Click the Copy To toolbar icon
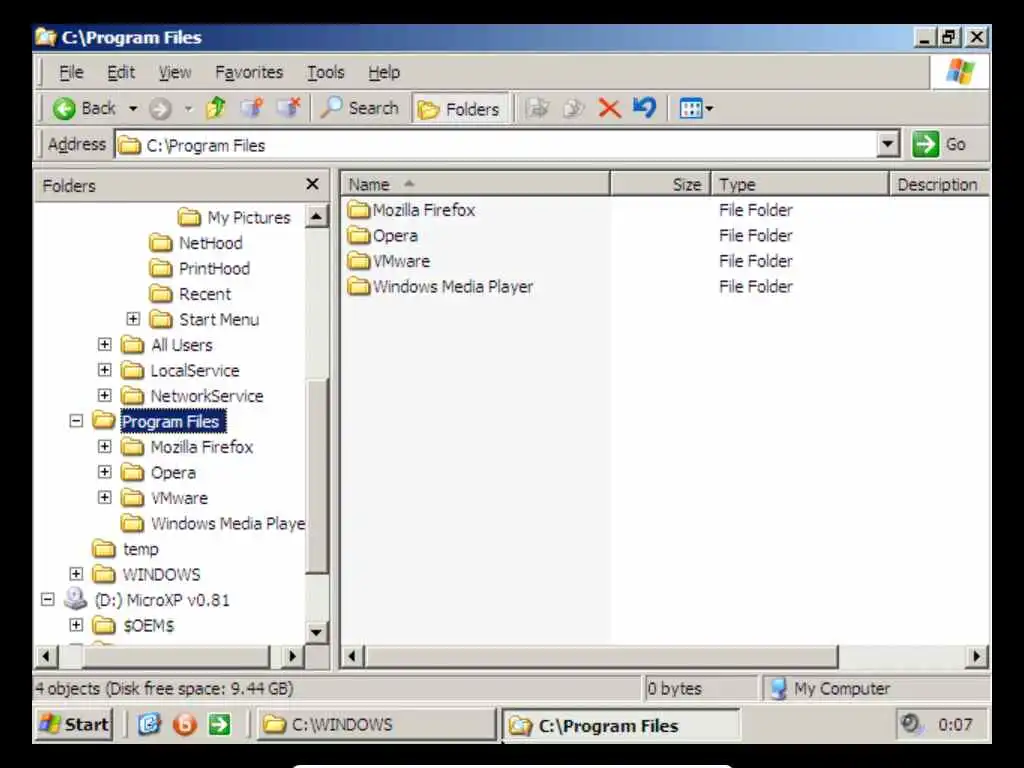This screenshot has height=768, width=1024. pyautogui.click(x=573, y=108)
